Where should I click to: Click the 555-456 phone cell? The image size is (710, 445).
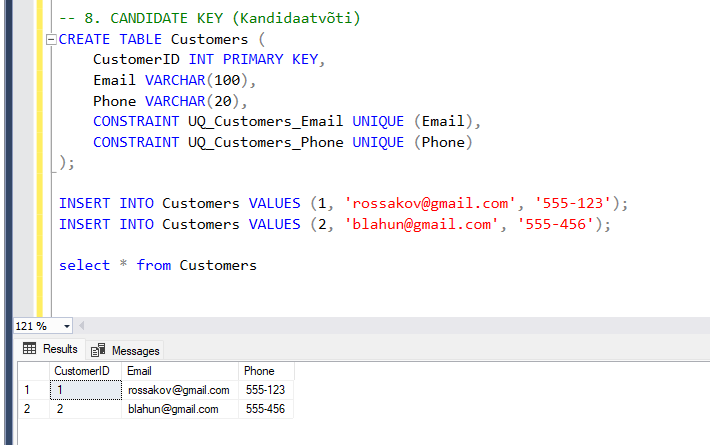(266, 409)
